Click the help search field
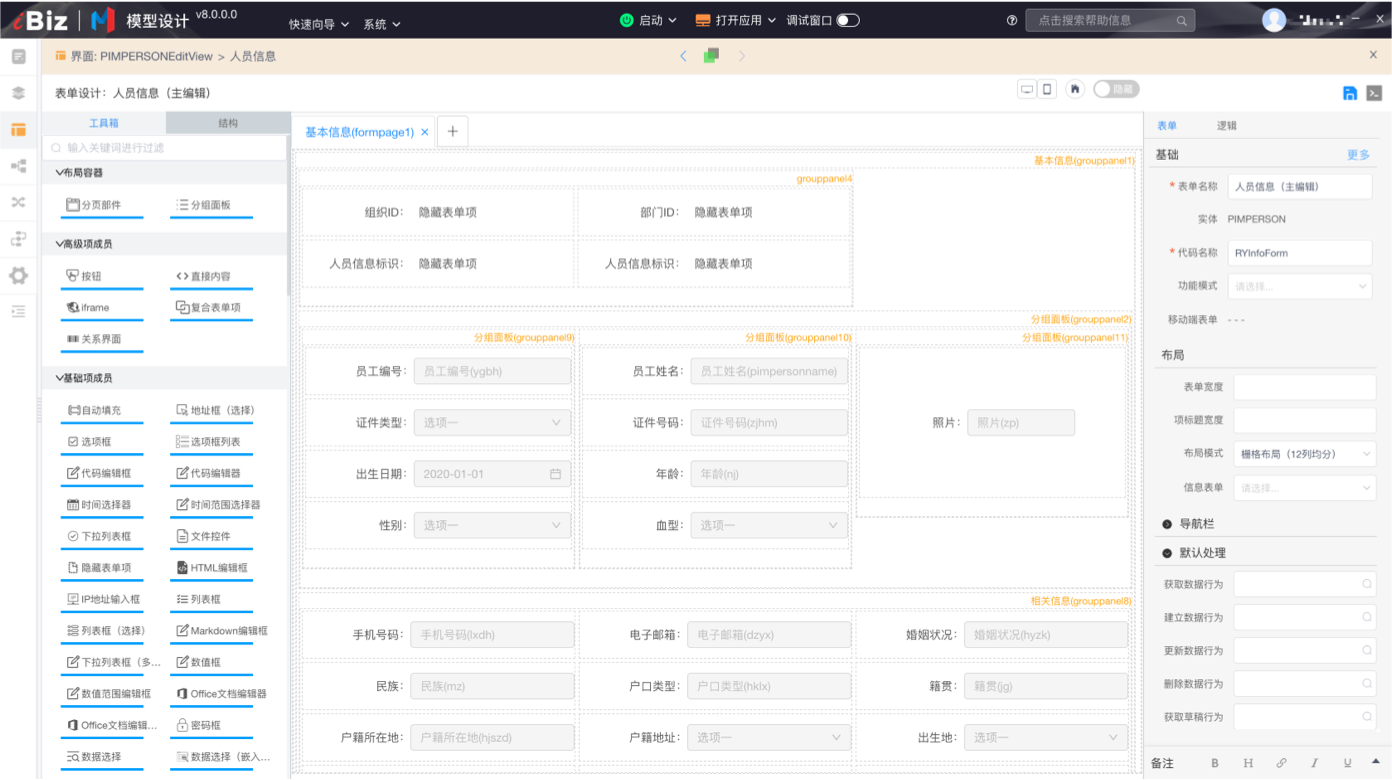 point(1110,20)
